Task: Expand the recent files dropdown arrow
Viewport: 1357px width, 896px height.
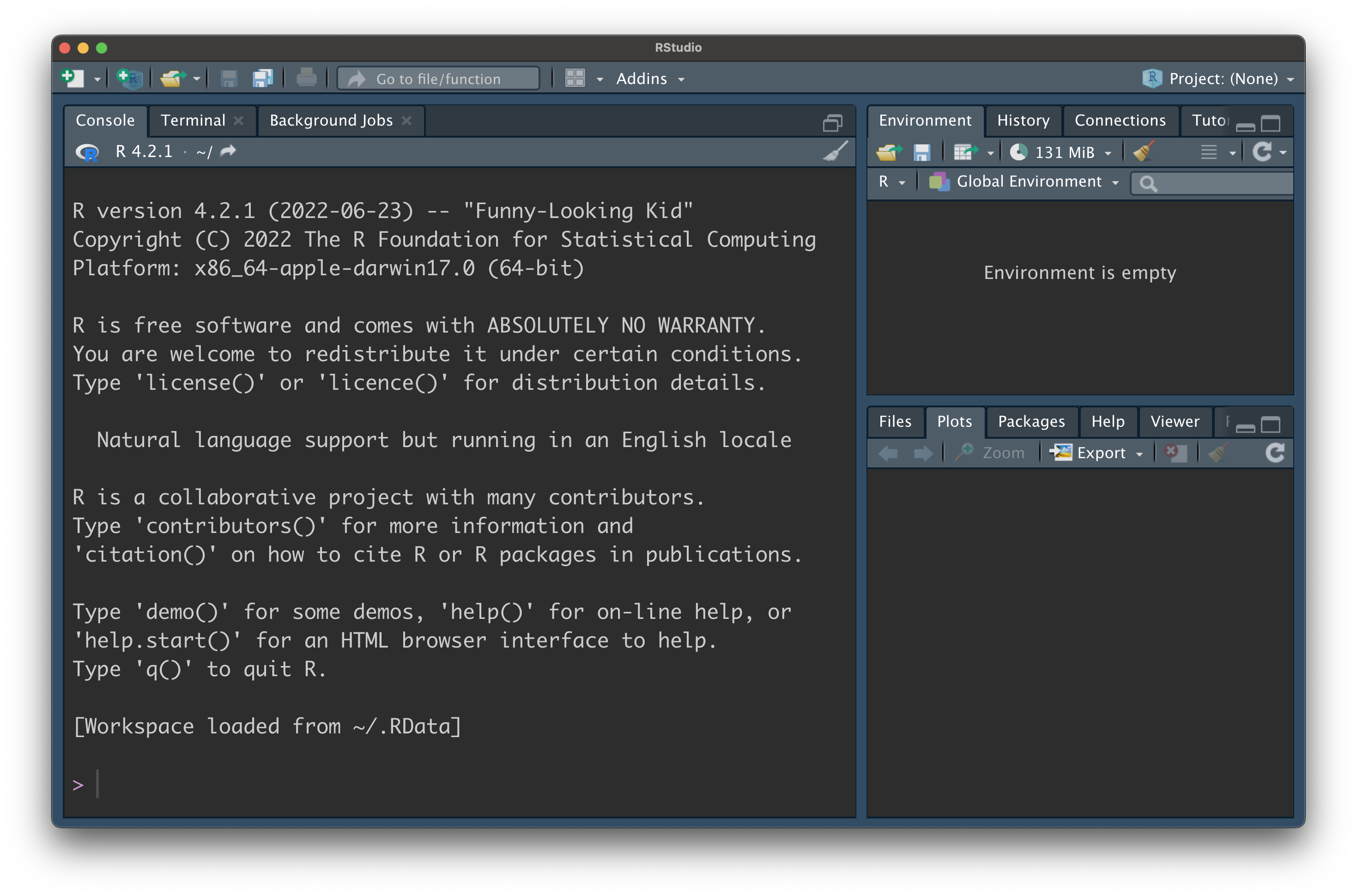Action: point(197,79)
